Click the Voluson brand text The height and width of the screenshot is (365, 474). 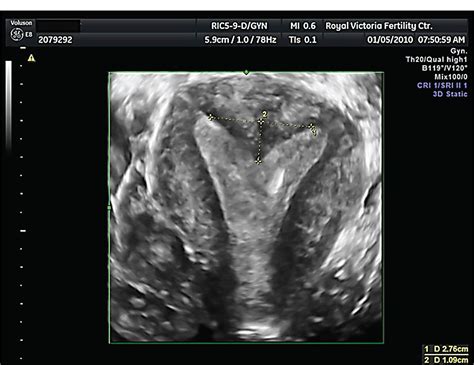[21, 23]
